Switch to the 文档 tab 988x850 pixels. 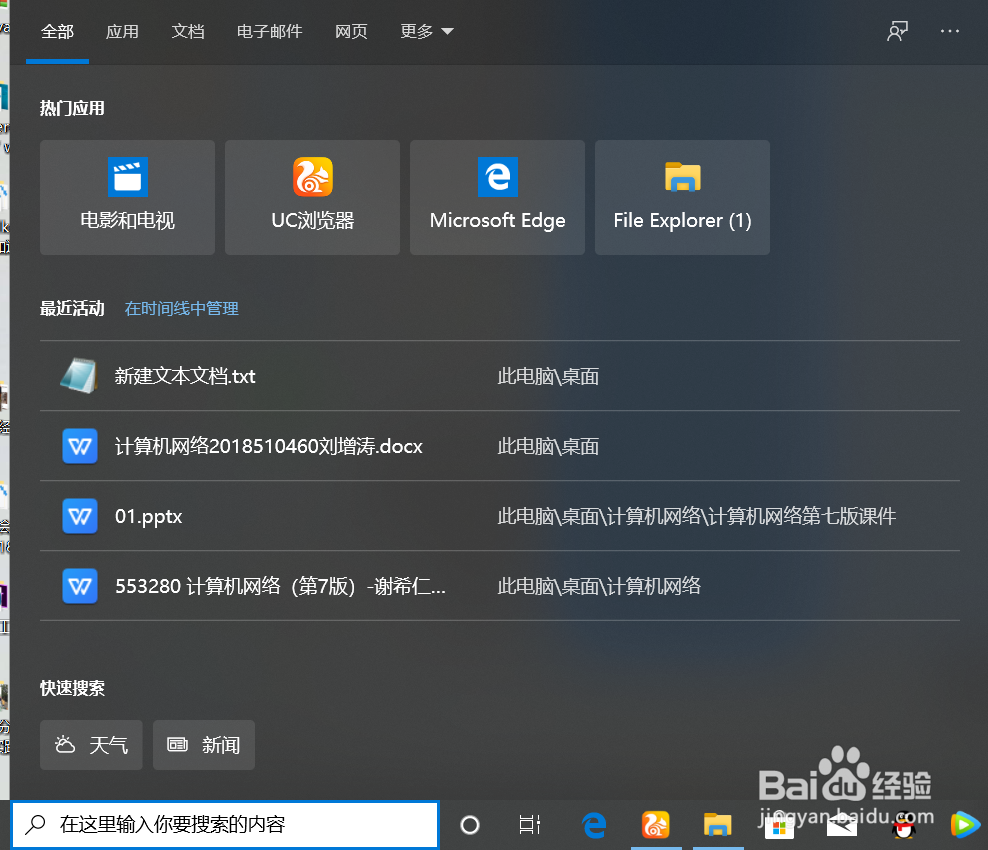(188, 32)
